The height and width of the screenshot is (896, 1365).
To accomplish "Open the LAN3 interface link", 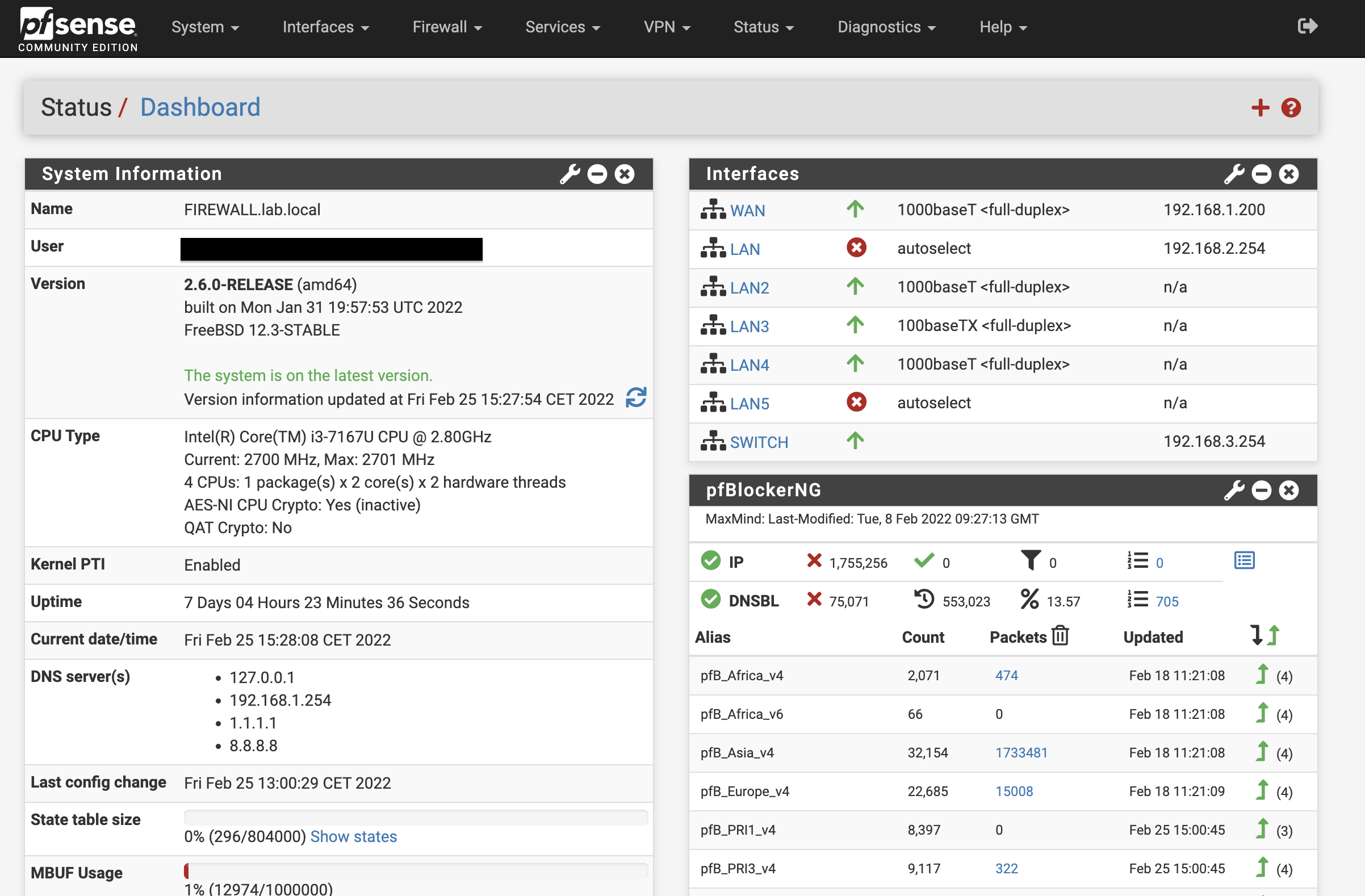I will pos(750,326).
